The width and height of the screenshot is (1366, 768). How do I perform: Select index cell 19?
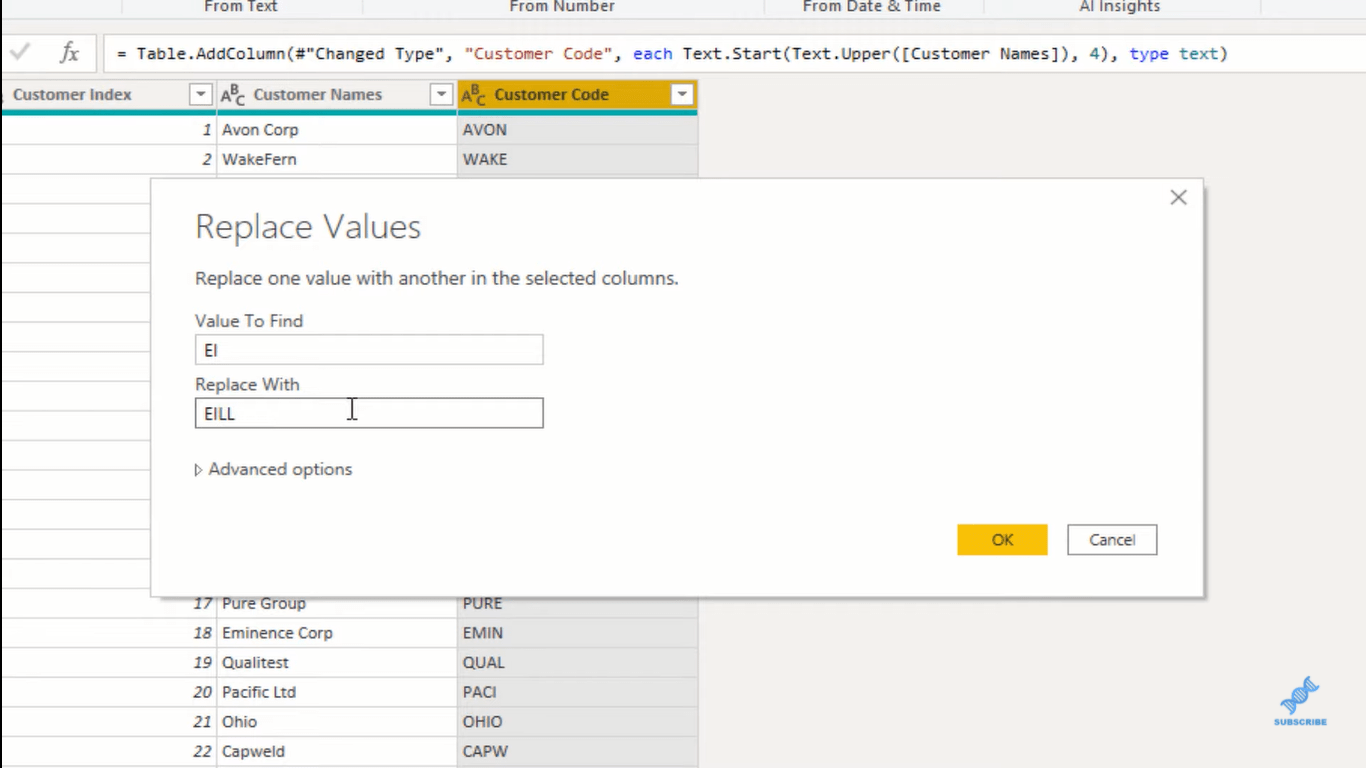pos(108,662)
